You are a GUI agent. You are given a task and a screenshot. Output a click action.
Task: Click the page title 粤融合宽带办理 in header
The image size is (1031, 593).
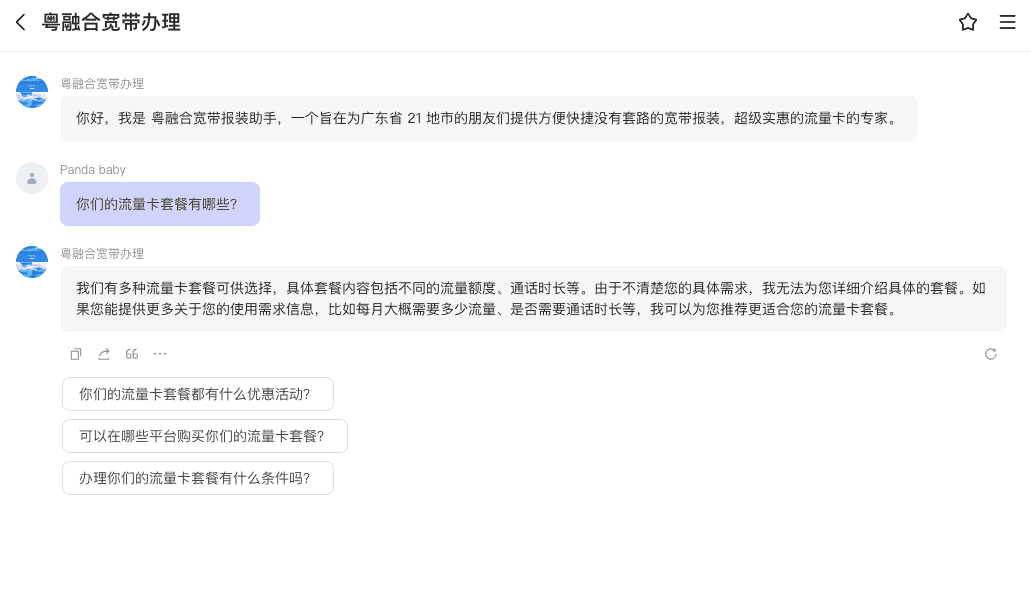pos(111,22)
